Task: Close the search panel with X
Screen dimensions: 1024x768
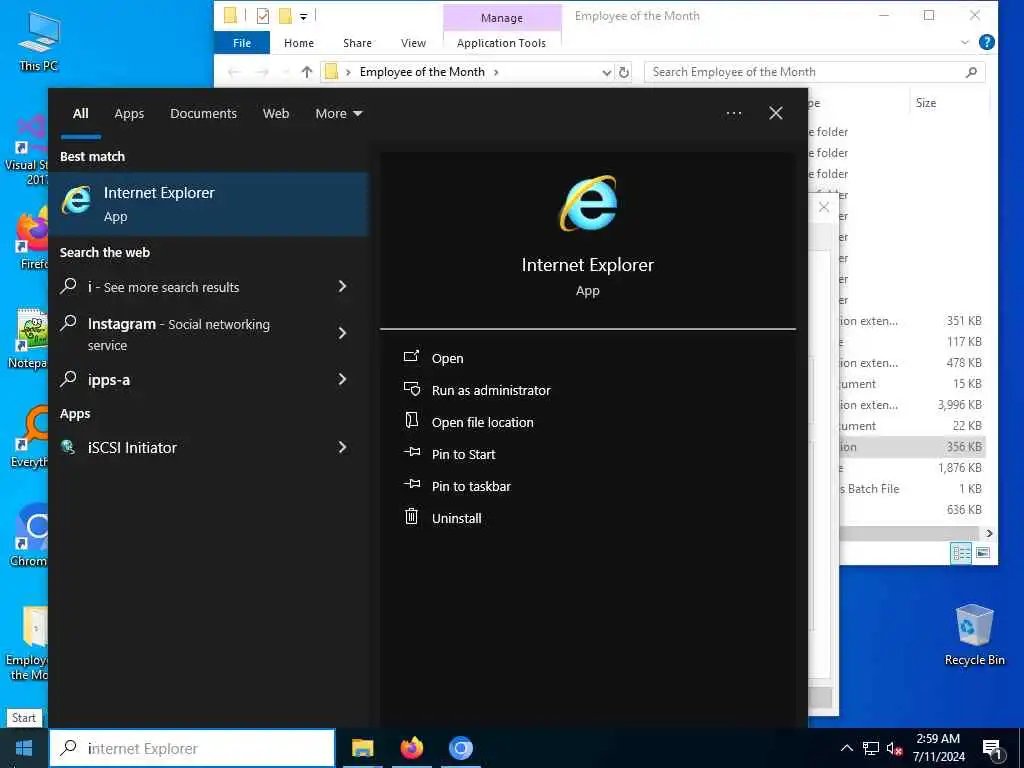Action: pyautogui.click(x=776, y=113)
